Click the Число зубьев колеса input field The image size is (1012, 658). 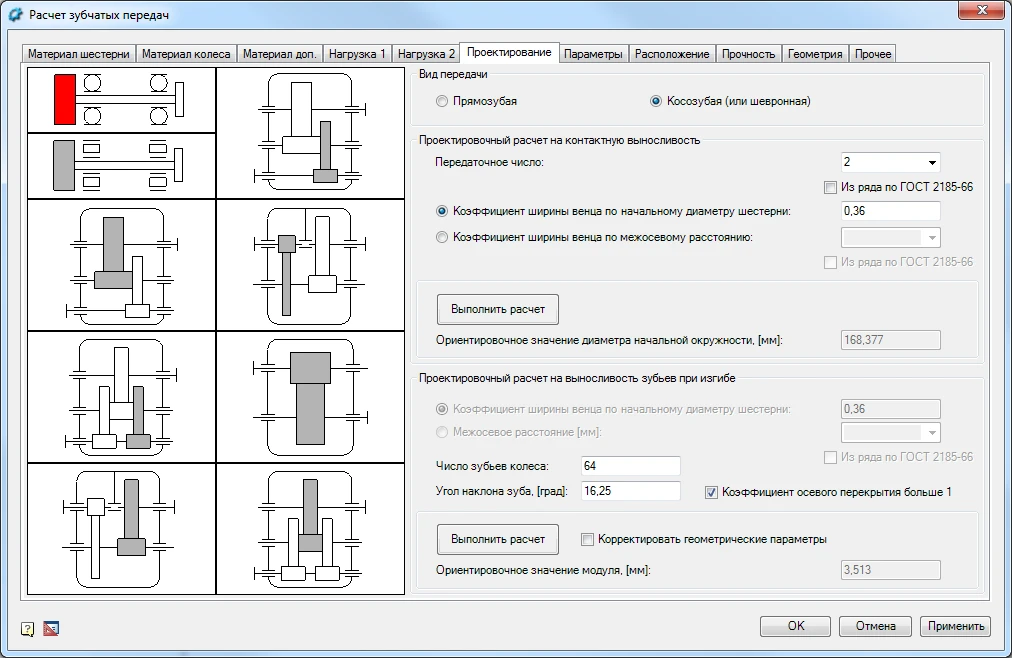click(x=630, y=466)
